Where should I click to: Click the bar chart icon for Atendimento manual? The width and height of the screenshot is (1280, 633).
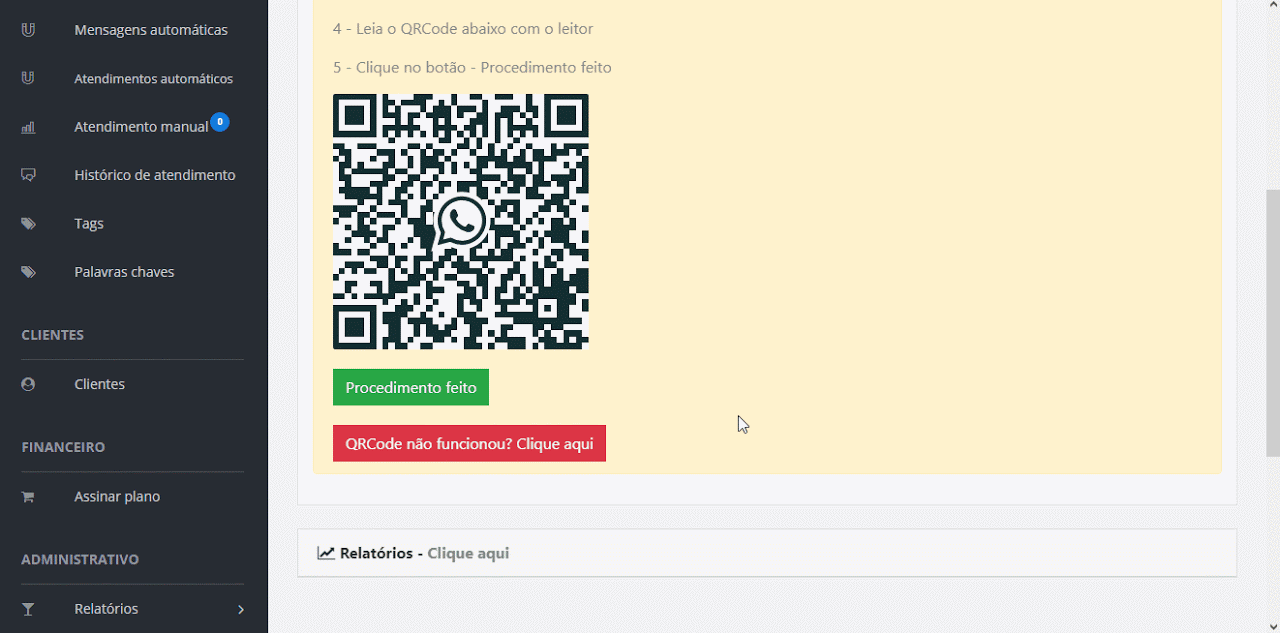tap(28, 127)
